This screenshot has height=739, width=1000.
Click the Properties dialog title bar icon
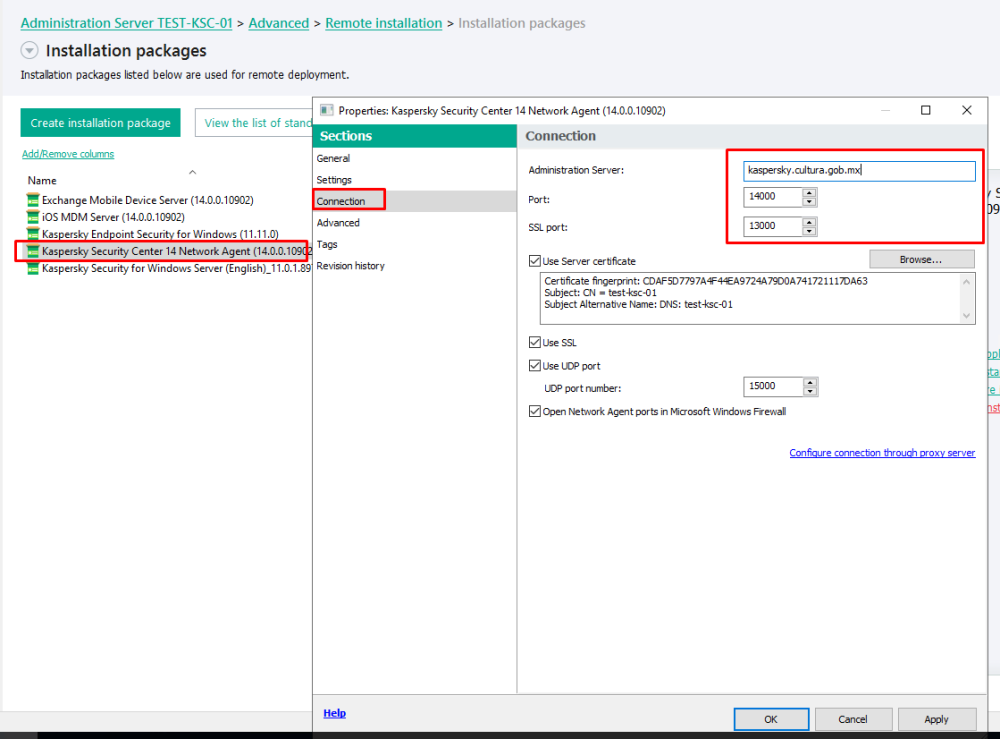coord(327,110)
